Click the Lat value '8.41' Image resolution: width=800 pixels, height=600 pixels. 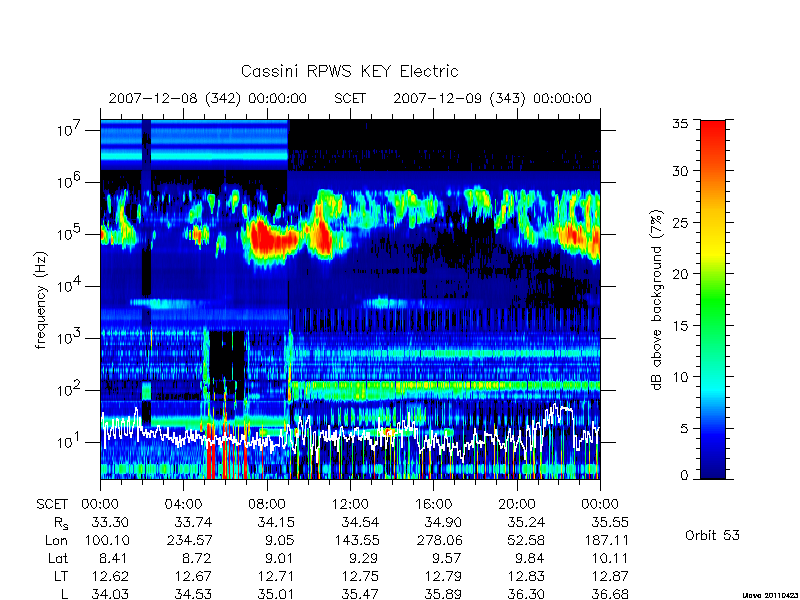point(114,558)
